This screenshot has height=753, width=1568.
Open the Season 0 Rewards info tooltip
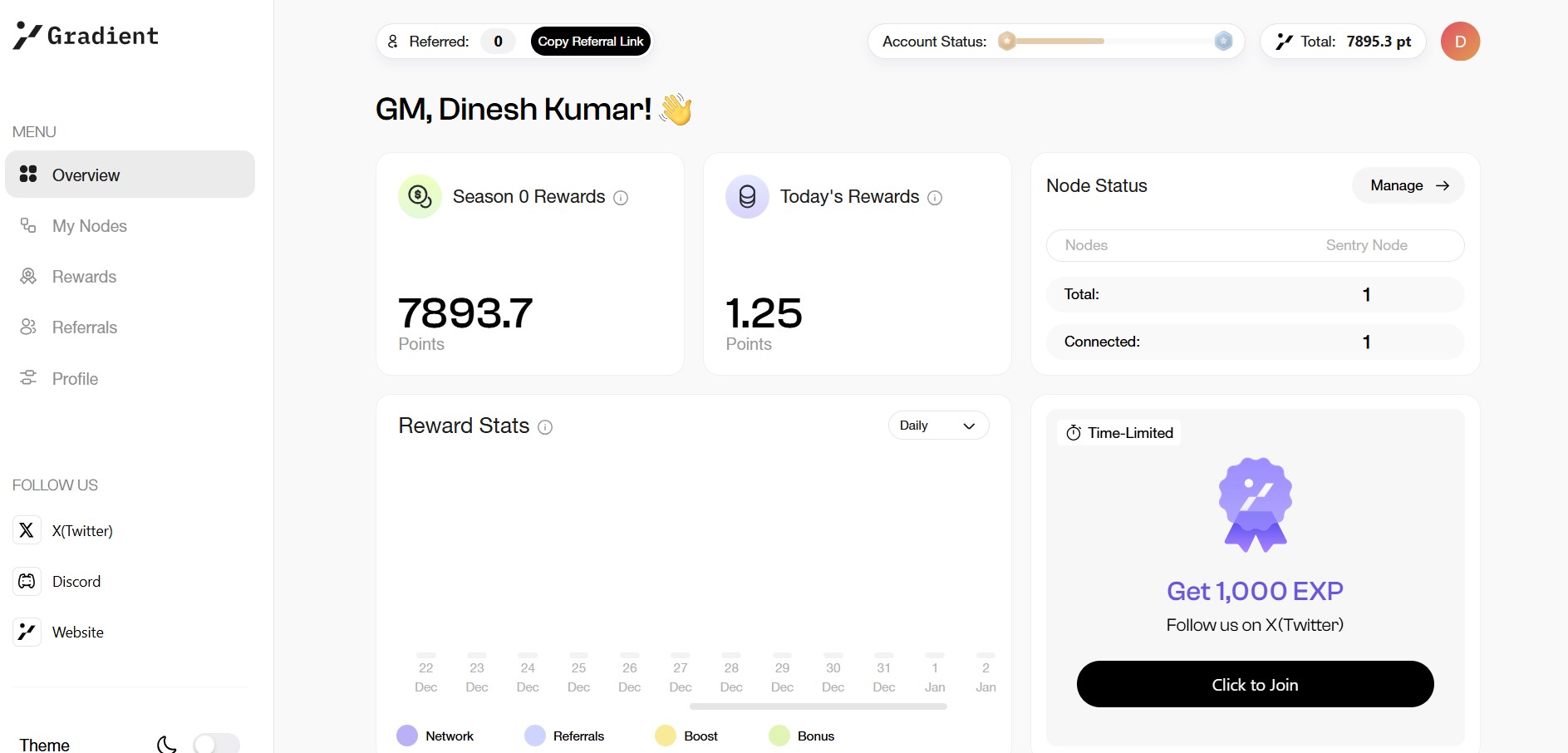click(x=622, y=198)
